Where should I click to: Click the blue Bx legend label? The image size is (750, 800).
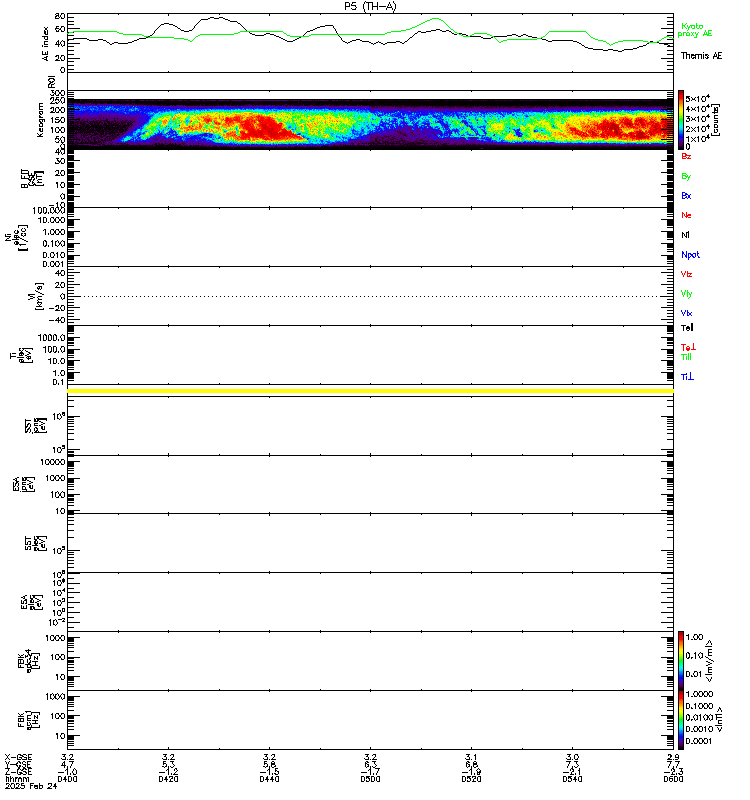pyautogui.click(x=686, y=195)
